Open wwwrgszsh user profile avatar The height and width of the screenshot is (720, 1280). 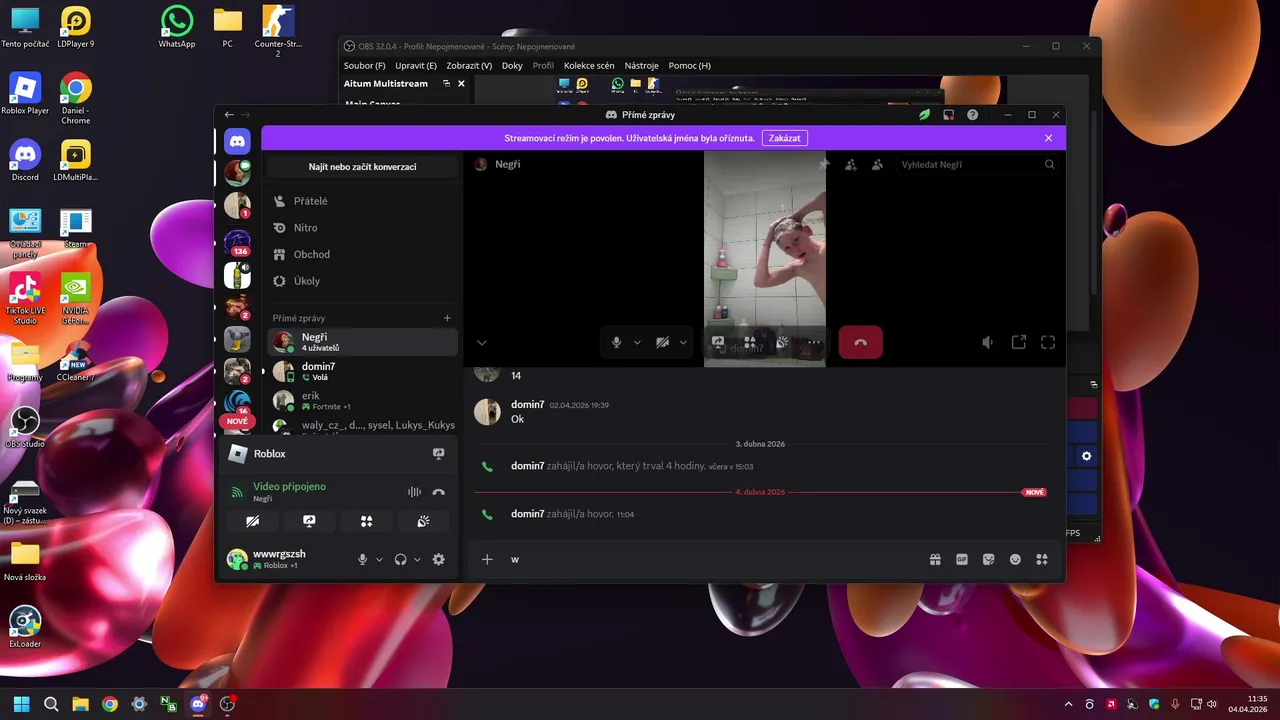pyautogui.click(x=237, y=559)
